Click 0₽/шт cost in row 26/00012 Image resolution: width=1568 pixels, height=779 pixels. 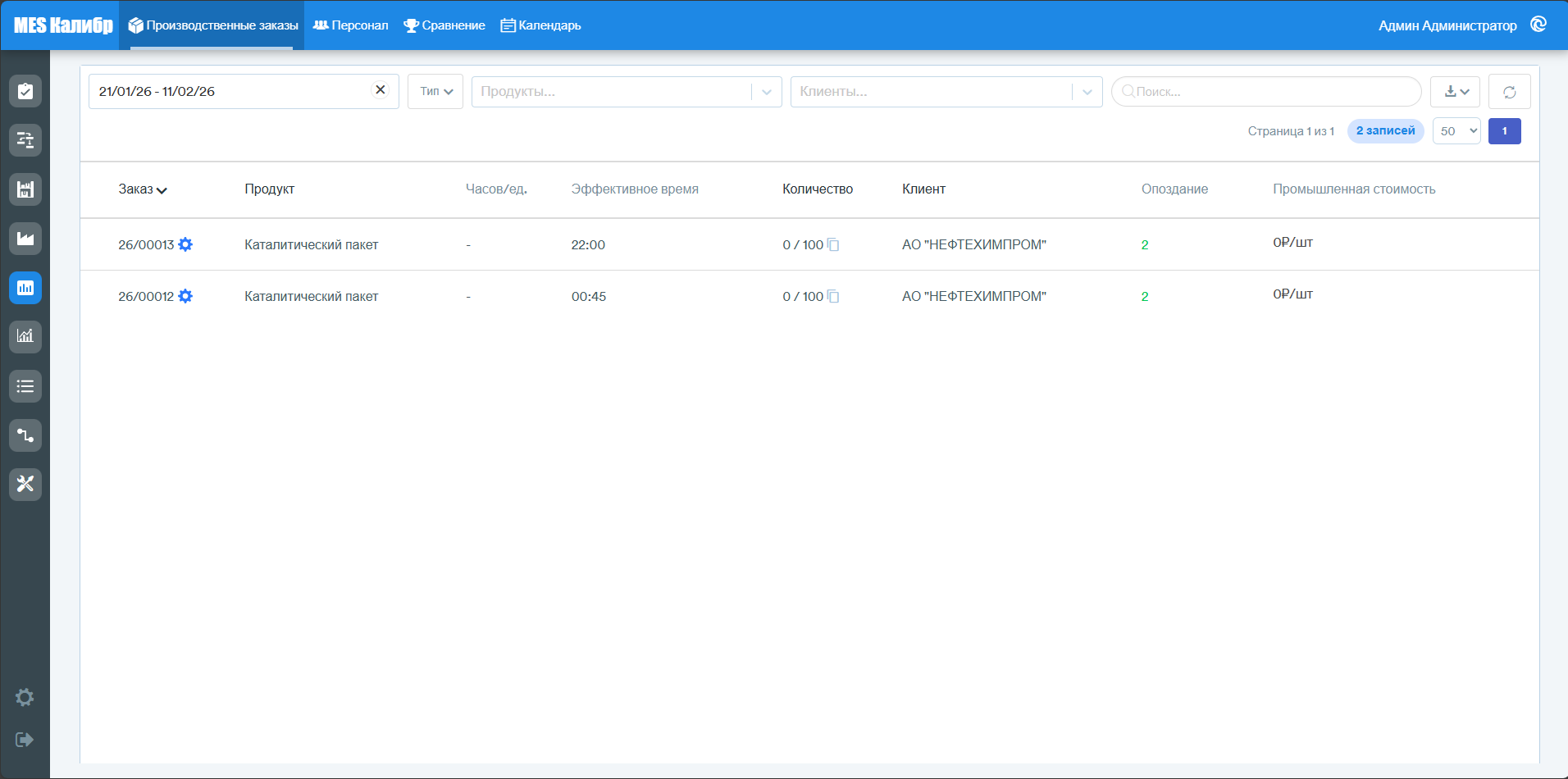[1292, 294]
